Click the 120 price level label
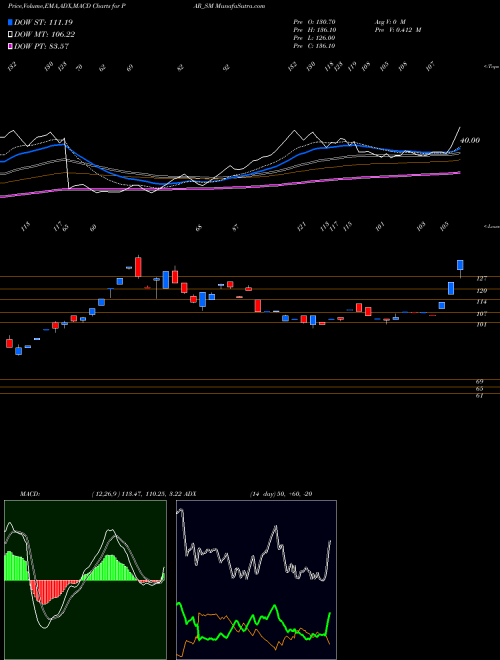The width and height of the screenshot is (500, 660). tap(481, 290)
